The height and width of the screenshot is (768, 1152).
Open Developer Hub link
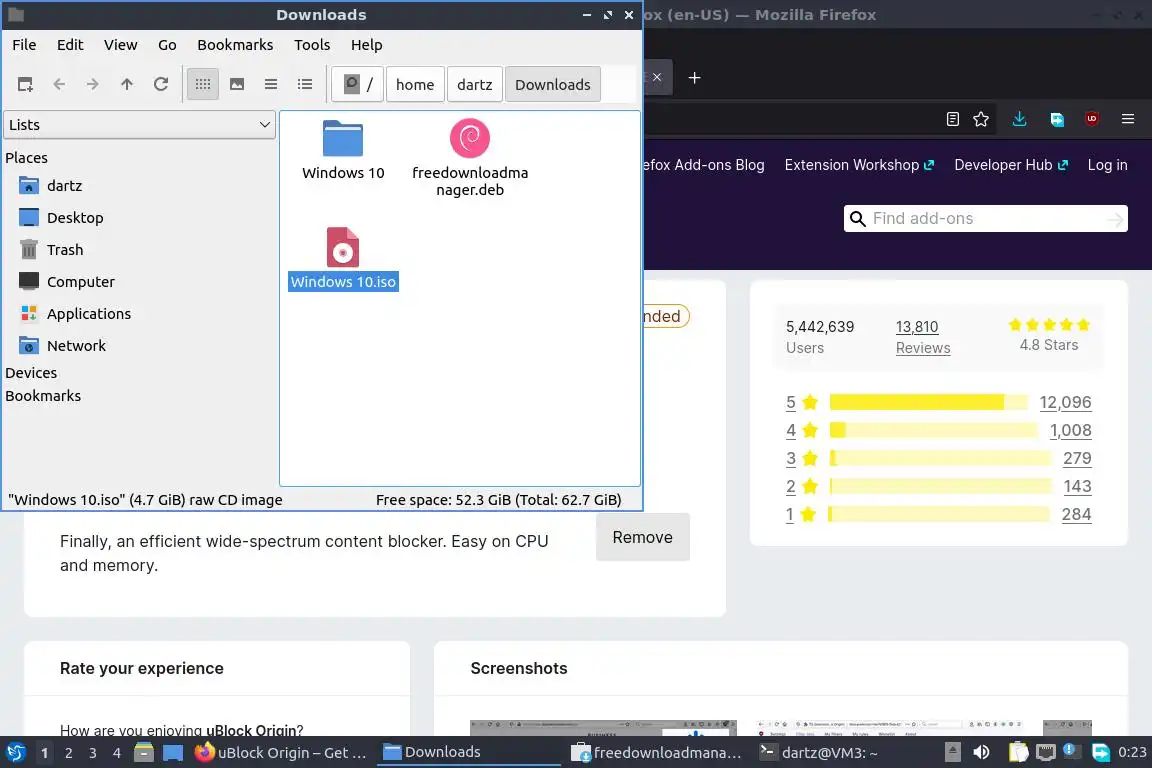[1011, 165]
